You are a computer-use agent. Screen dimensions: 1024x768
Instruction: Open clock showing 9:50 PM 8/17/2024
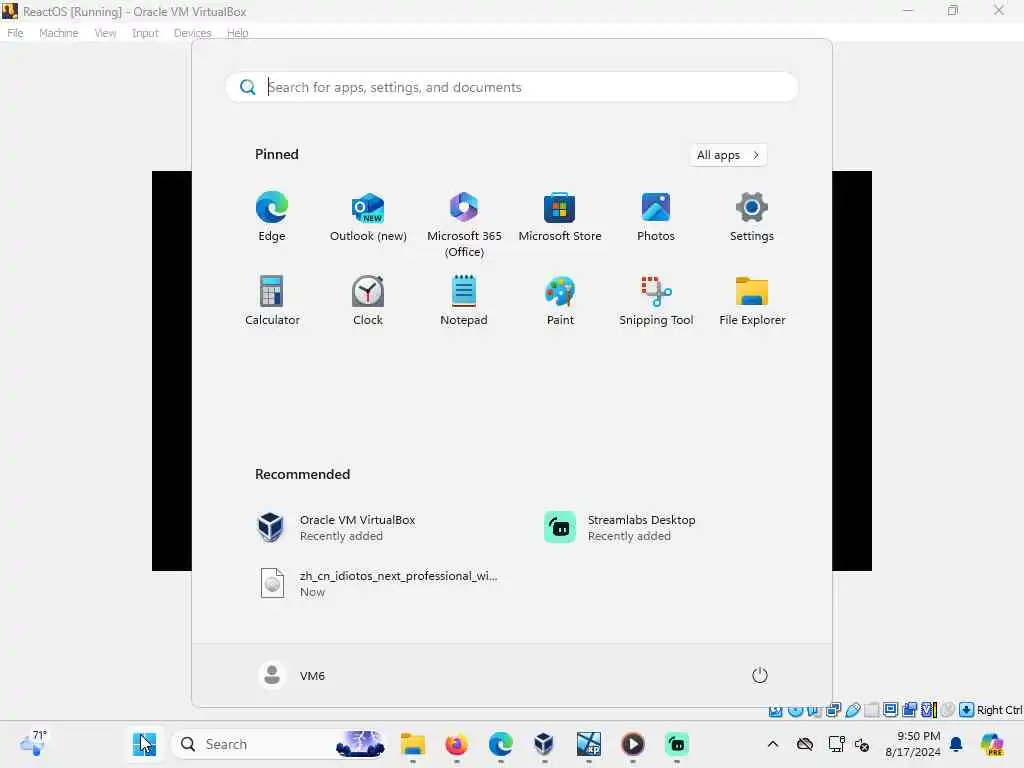coord(912,744)
